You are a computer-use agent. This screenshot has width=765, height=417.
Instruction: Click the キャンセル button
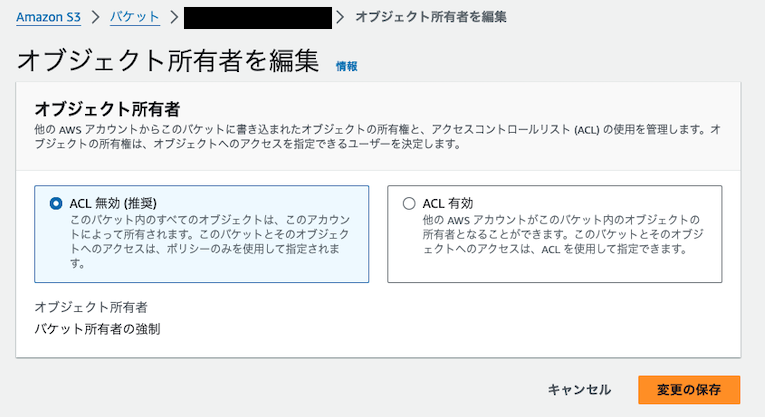pyautogui.click(x=579, y=390)
